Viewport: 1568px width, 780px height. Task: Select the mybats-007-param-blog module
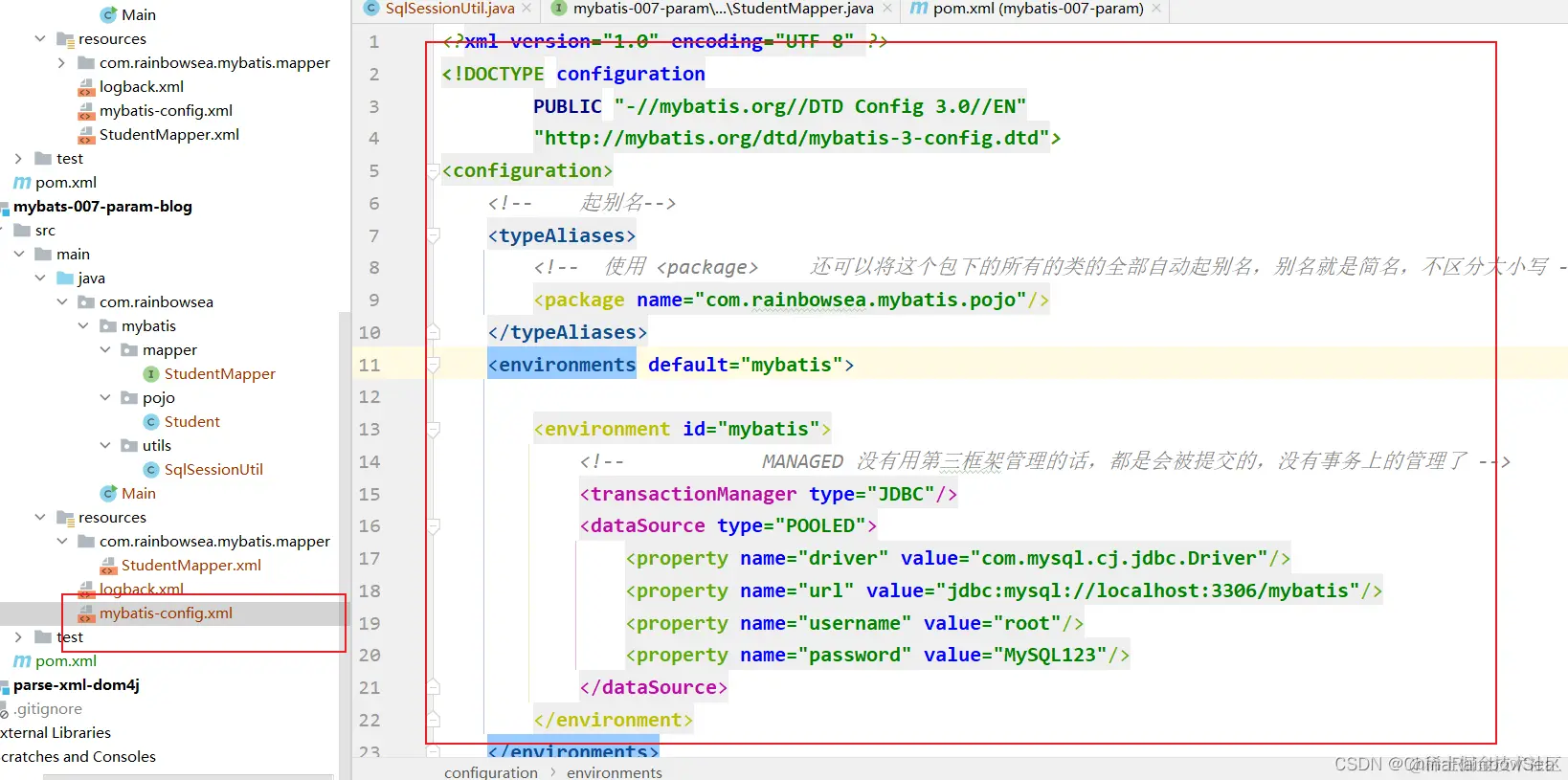coord(102,206)
